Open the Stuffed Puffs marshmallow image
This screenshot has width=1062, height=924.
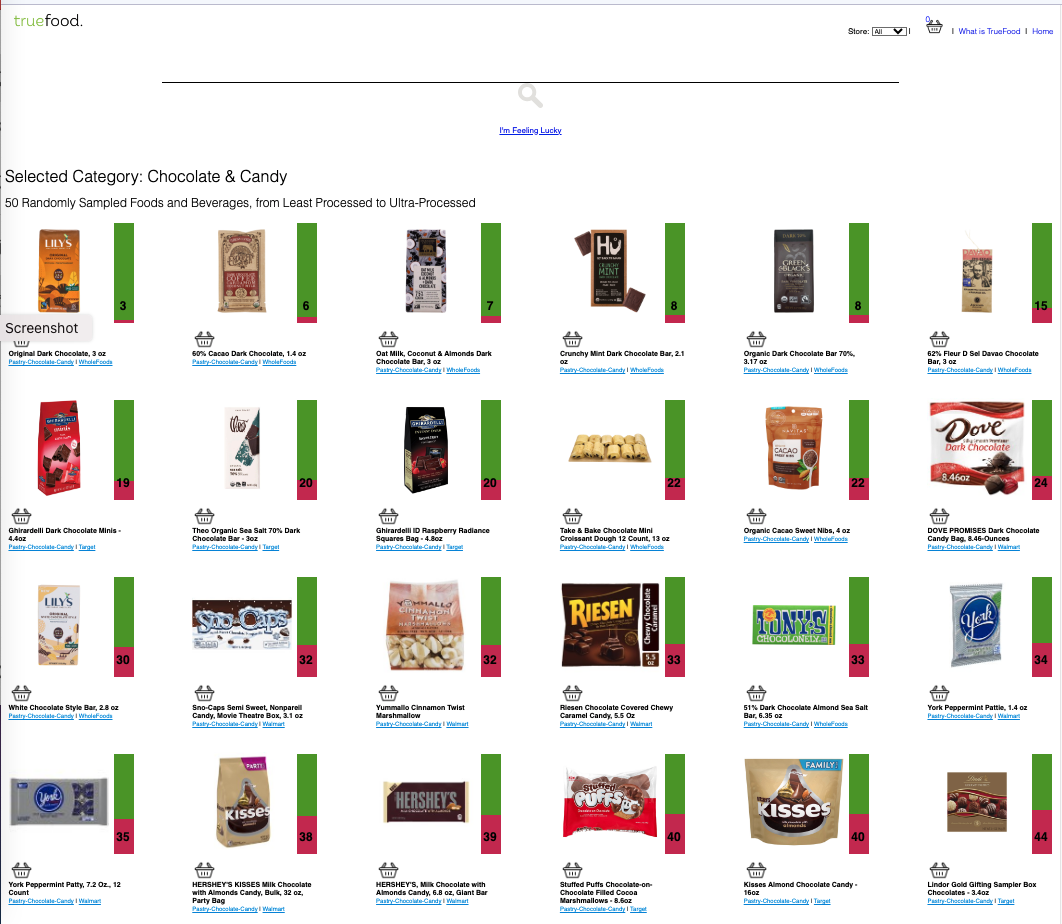point(610,801)
